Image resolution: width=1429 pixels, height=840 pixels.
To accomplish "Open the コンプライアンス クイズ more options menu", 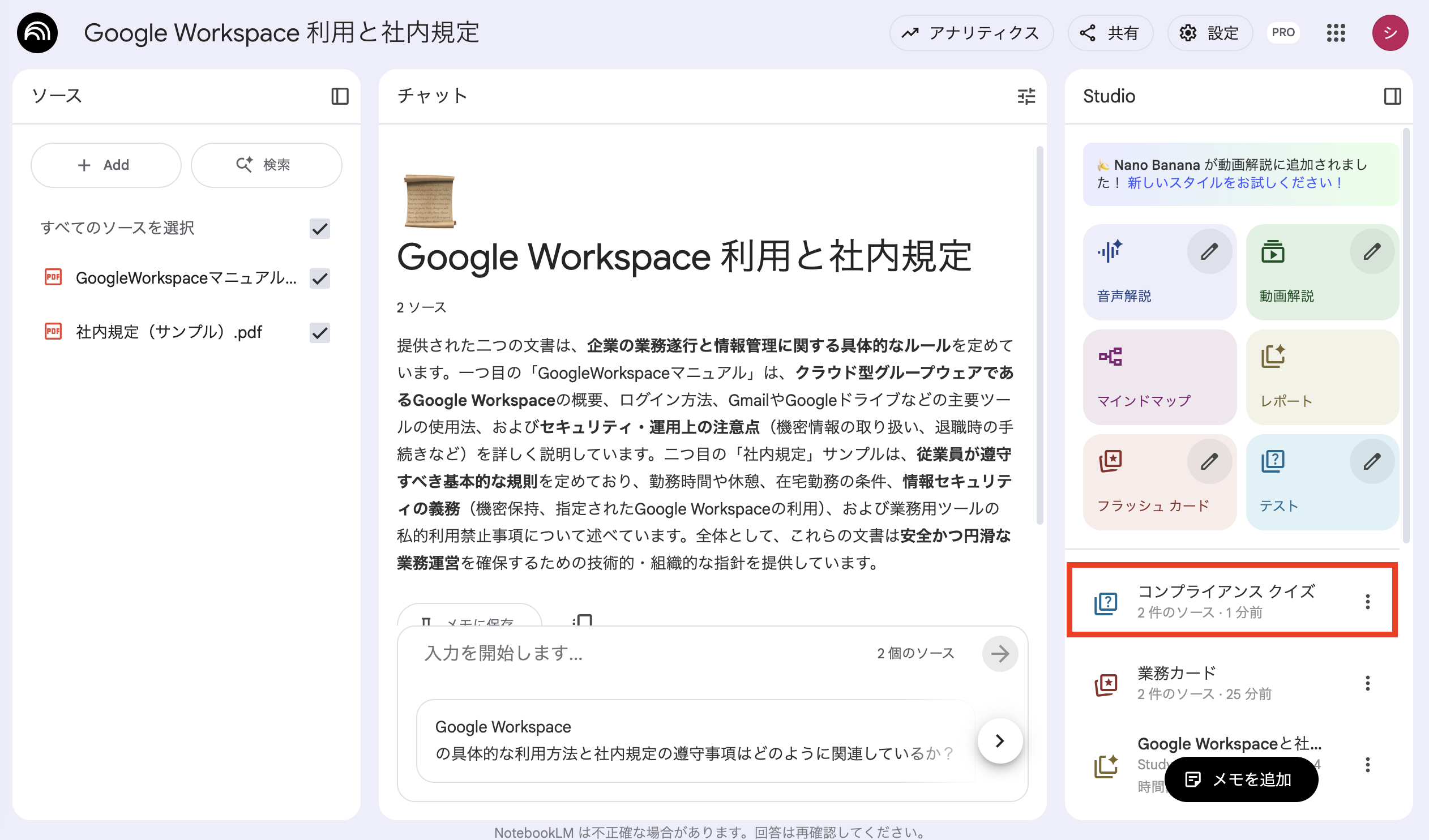I will [1367, 601].
